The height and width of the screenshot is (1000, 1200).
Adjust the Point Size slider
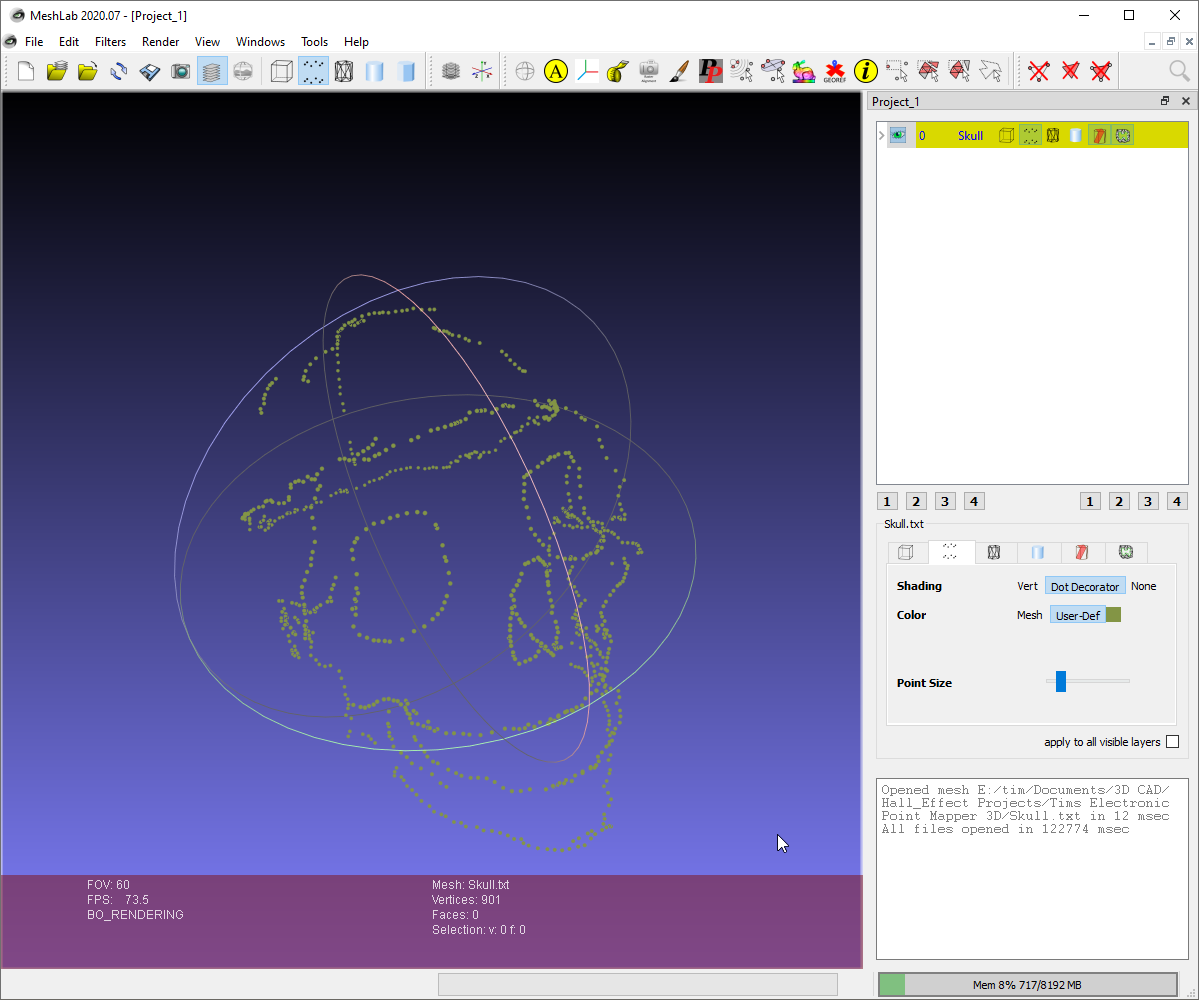pos(1060,681)
